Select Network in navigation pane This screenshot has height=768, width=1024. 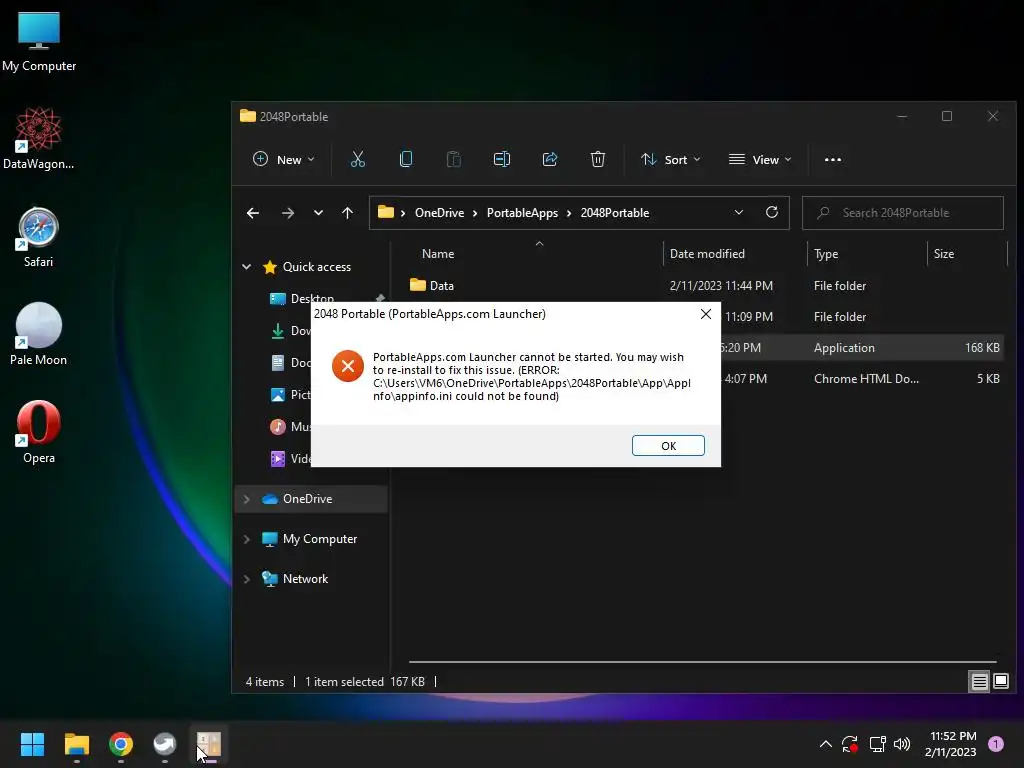click(x=305, y=579)
